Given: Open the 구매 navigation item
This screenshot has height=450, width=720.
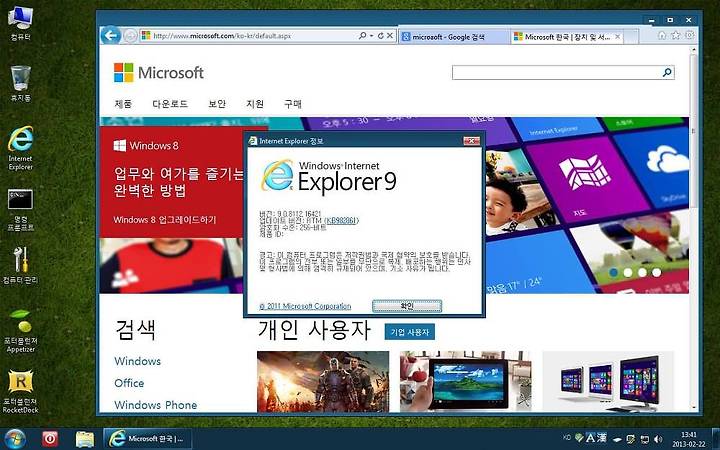Looking at the screenshot, I should point(293,104).
